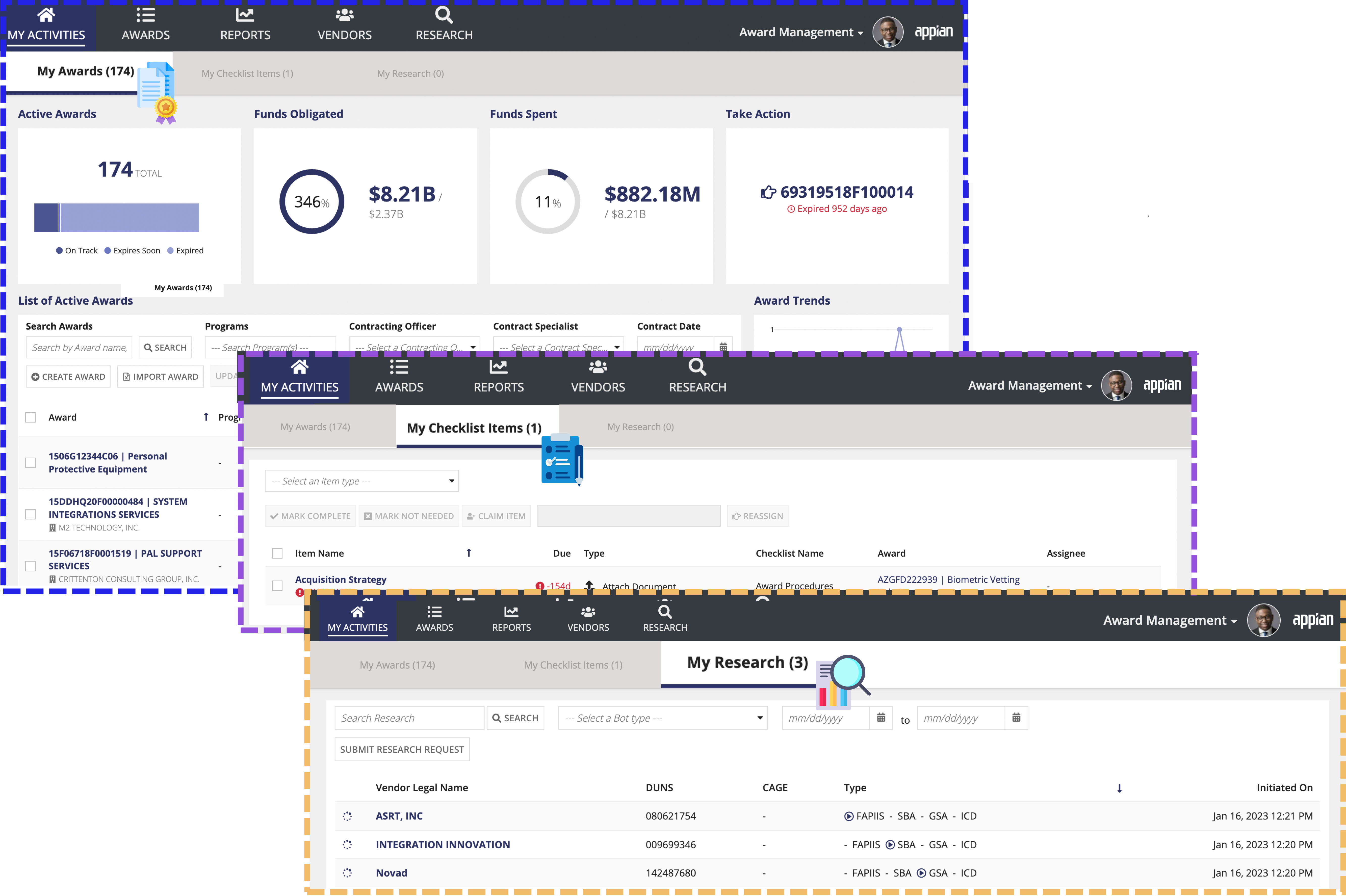1346x896 pixels.
Task: Open Awards list icon in purple-framed panel
Action: click(x=399, y=367)
